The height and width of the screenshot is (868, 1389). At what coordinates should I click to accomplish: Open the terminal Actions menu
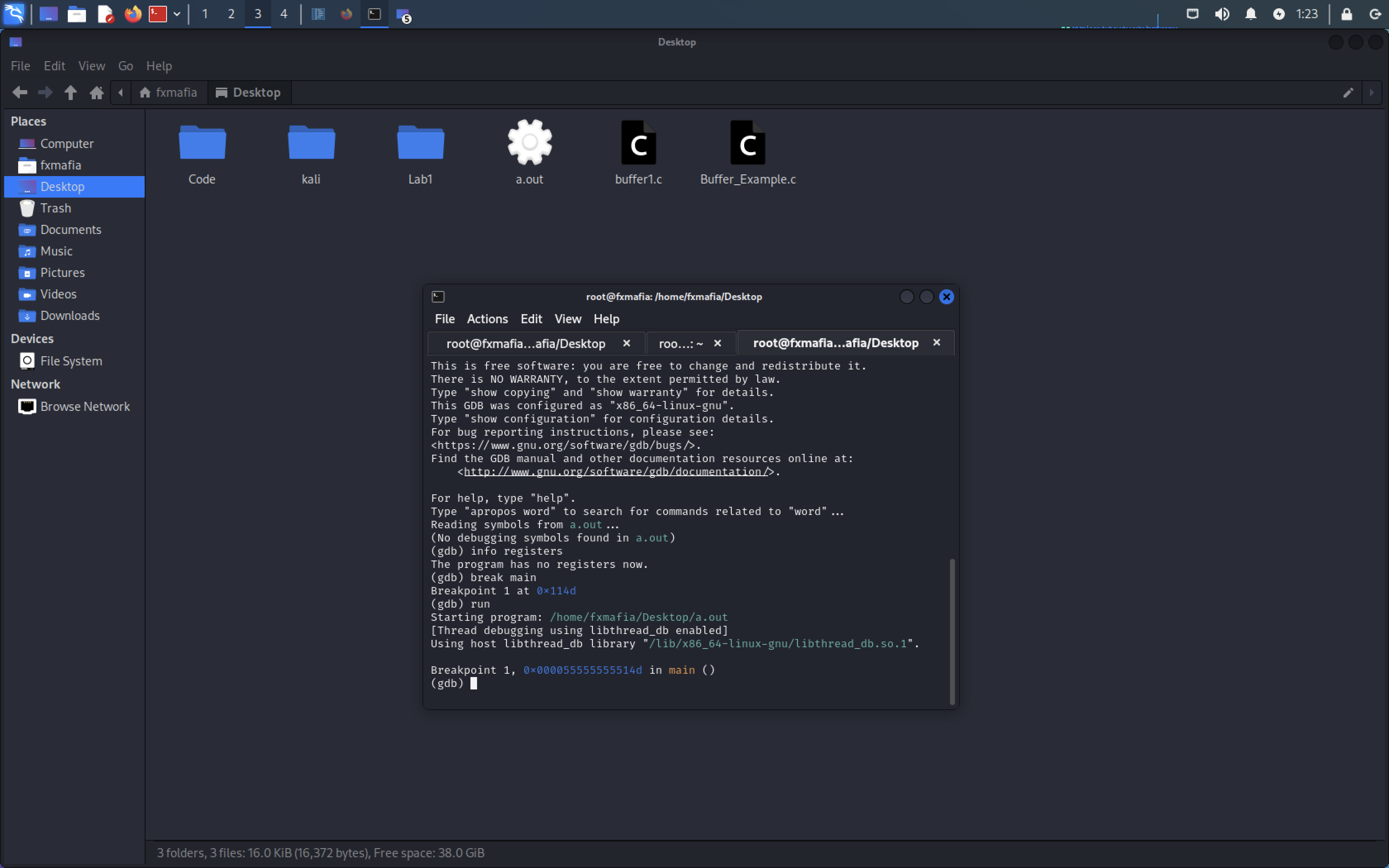487,319
